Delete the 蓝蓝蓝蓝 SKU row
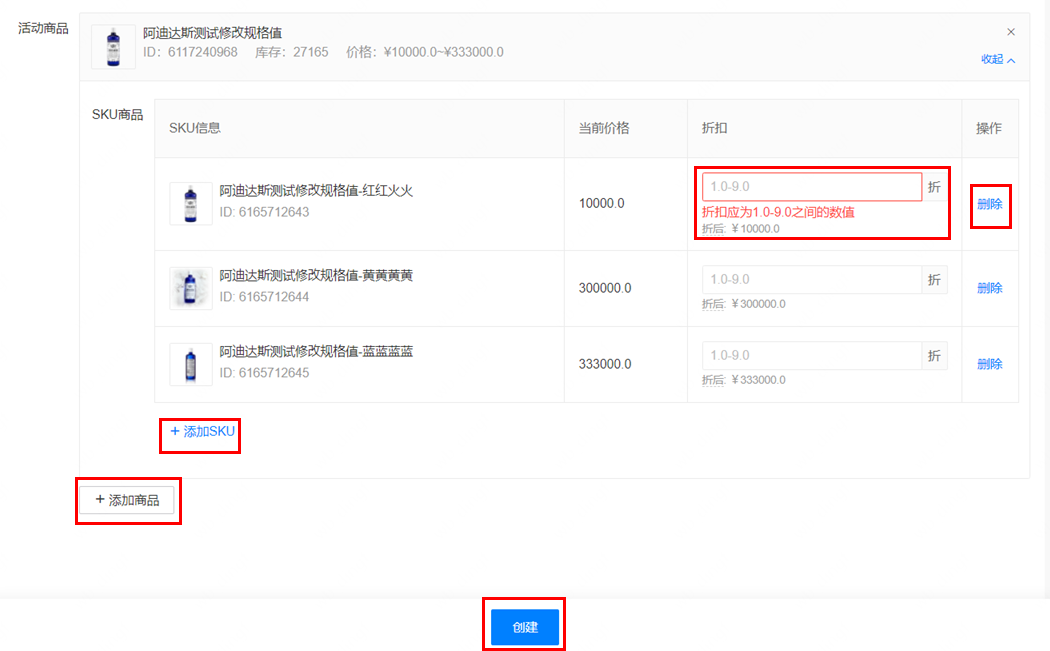1050x651 pixels. pyautogui.click(x=989, y=364)
